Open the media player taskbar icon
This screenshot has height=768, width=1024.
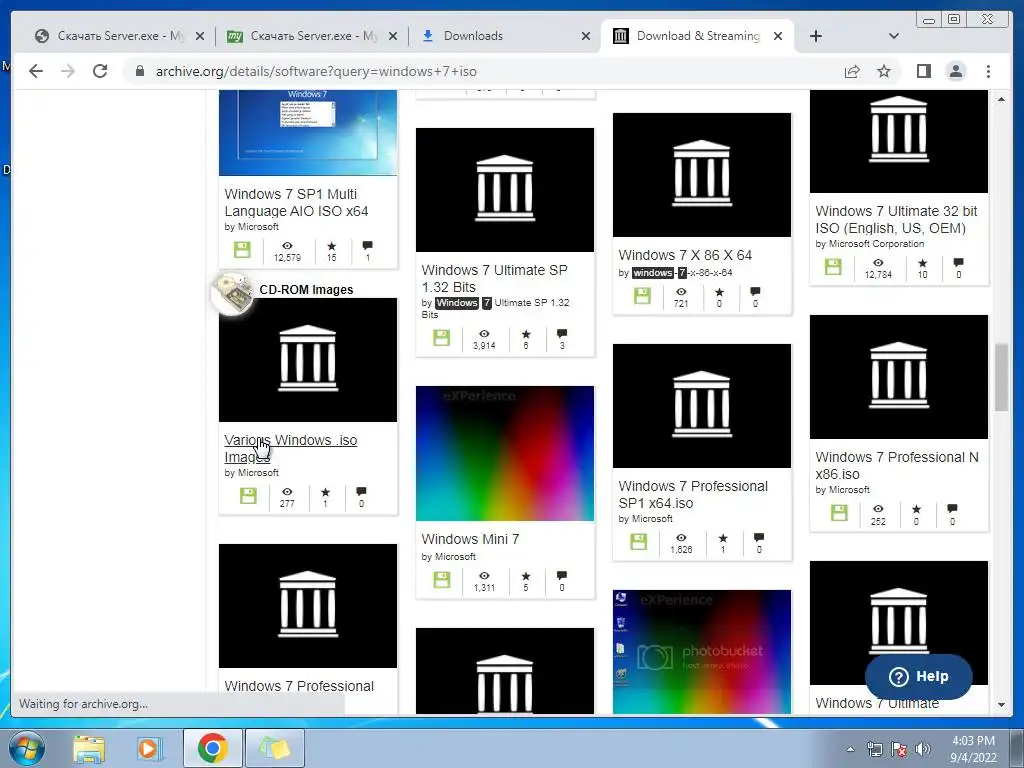coord(148,748)
